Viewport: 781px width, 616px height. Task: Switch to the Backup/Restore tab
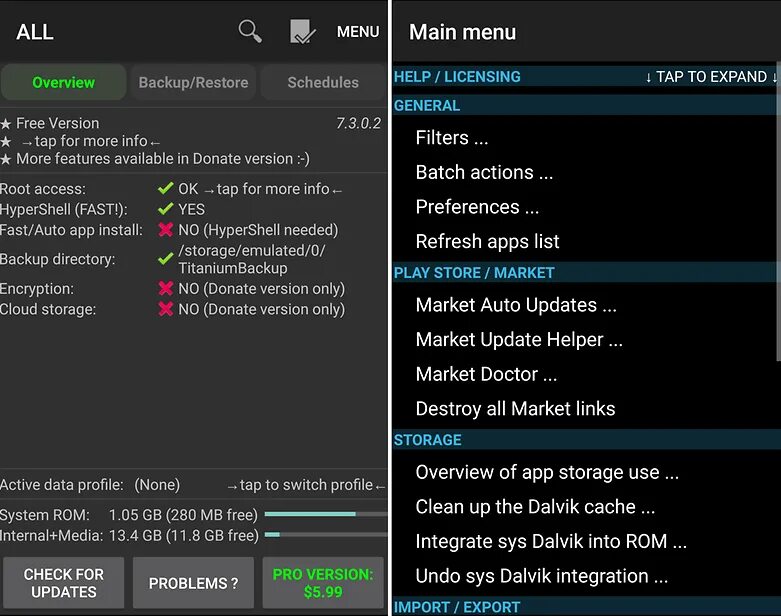[x=193, y=82]
